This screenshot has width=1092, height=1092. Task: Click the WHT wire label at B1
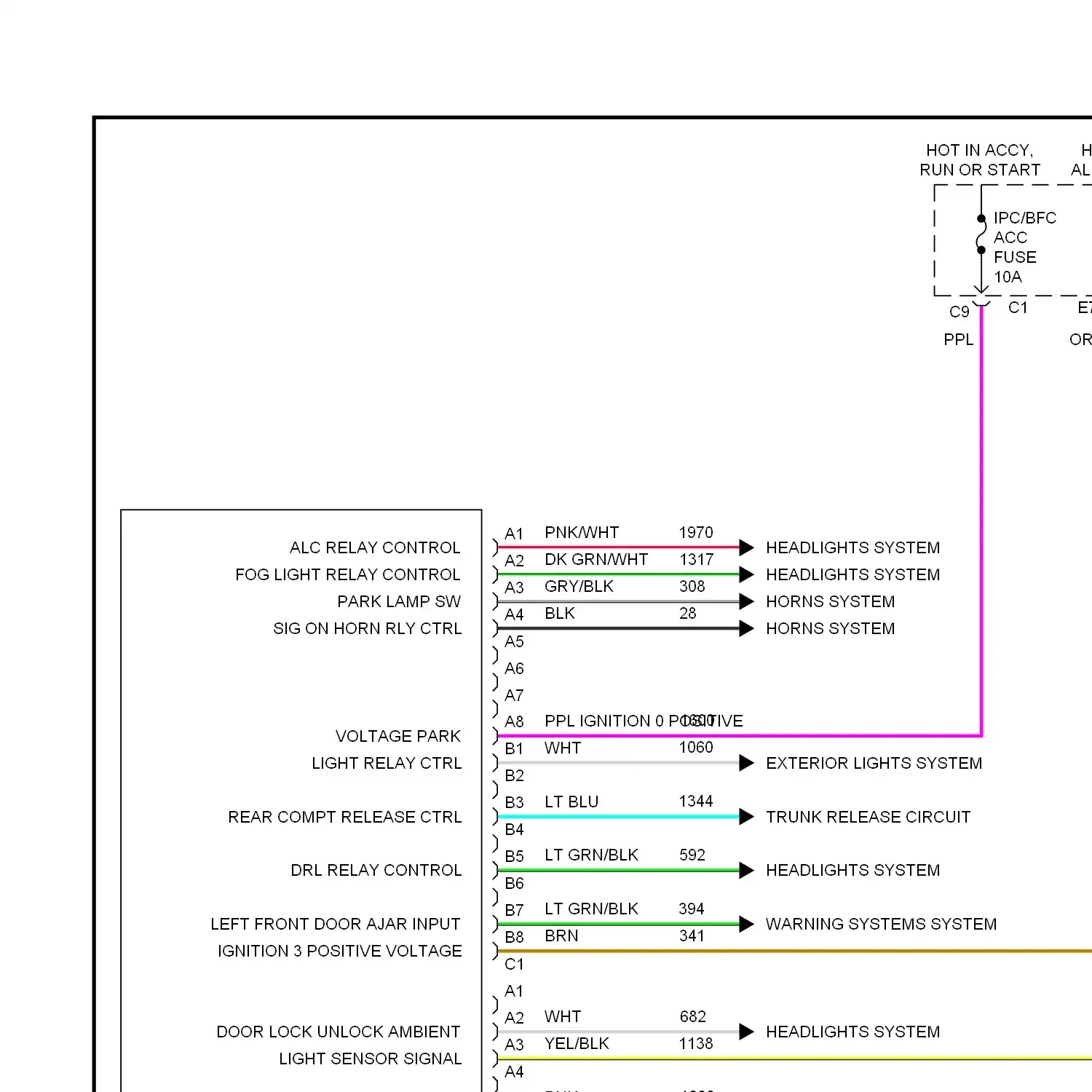[563, 748]
